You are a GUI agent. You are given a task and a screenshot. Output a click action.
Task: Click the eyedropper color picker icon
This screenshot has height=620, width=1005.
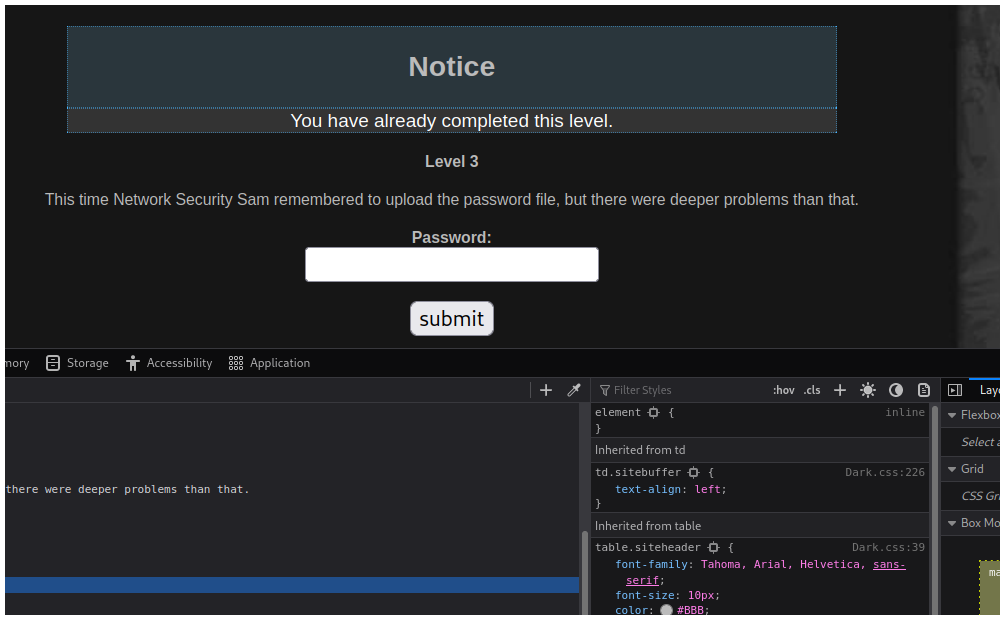click(574, 390)
